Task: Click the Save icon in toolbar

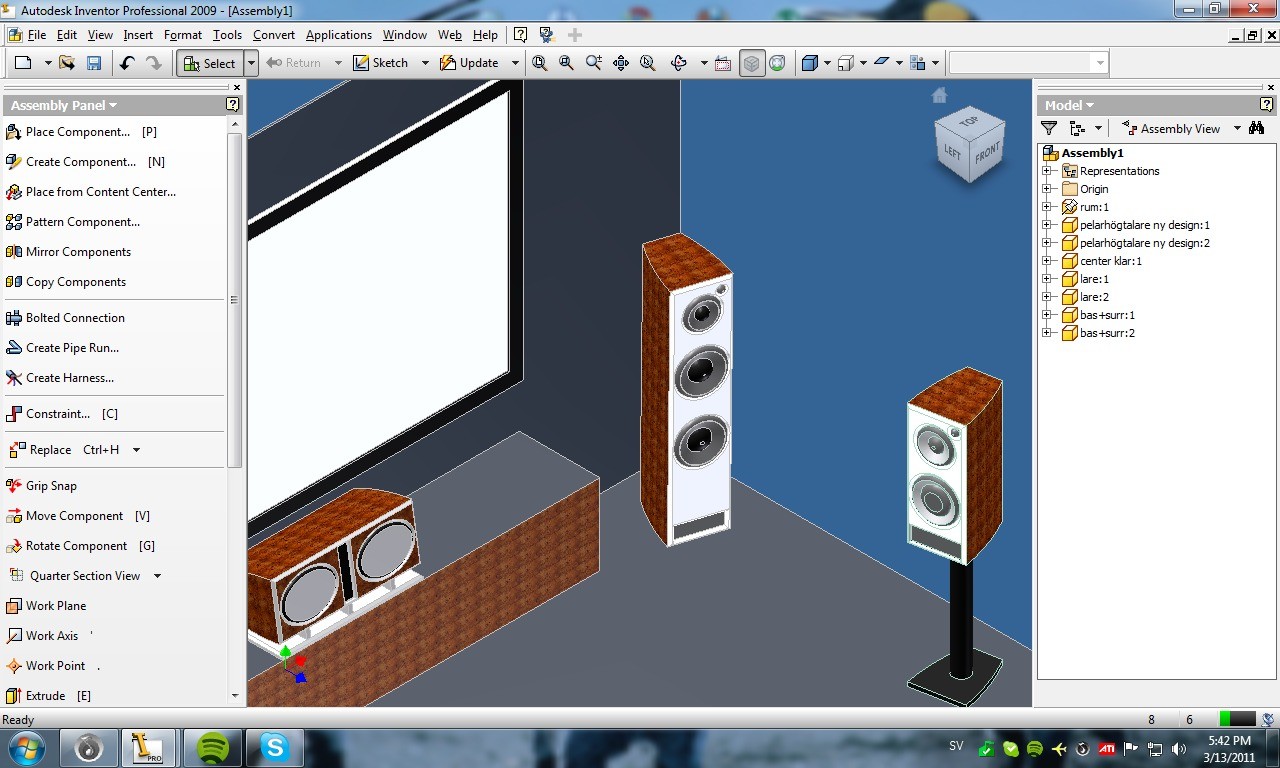Action: click(x=94, y=63)
